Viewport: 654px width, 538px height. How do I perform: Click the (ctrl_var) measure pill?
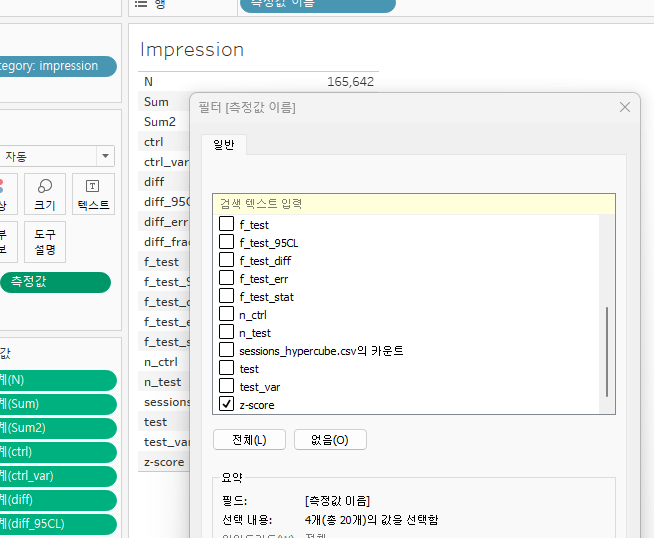[58, 476]
